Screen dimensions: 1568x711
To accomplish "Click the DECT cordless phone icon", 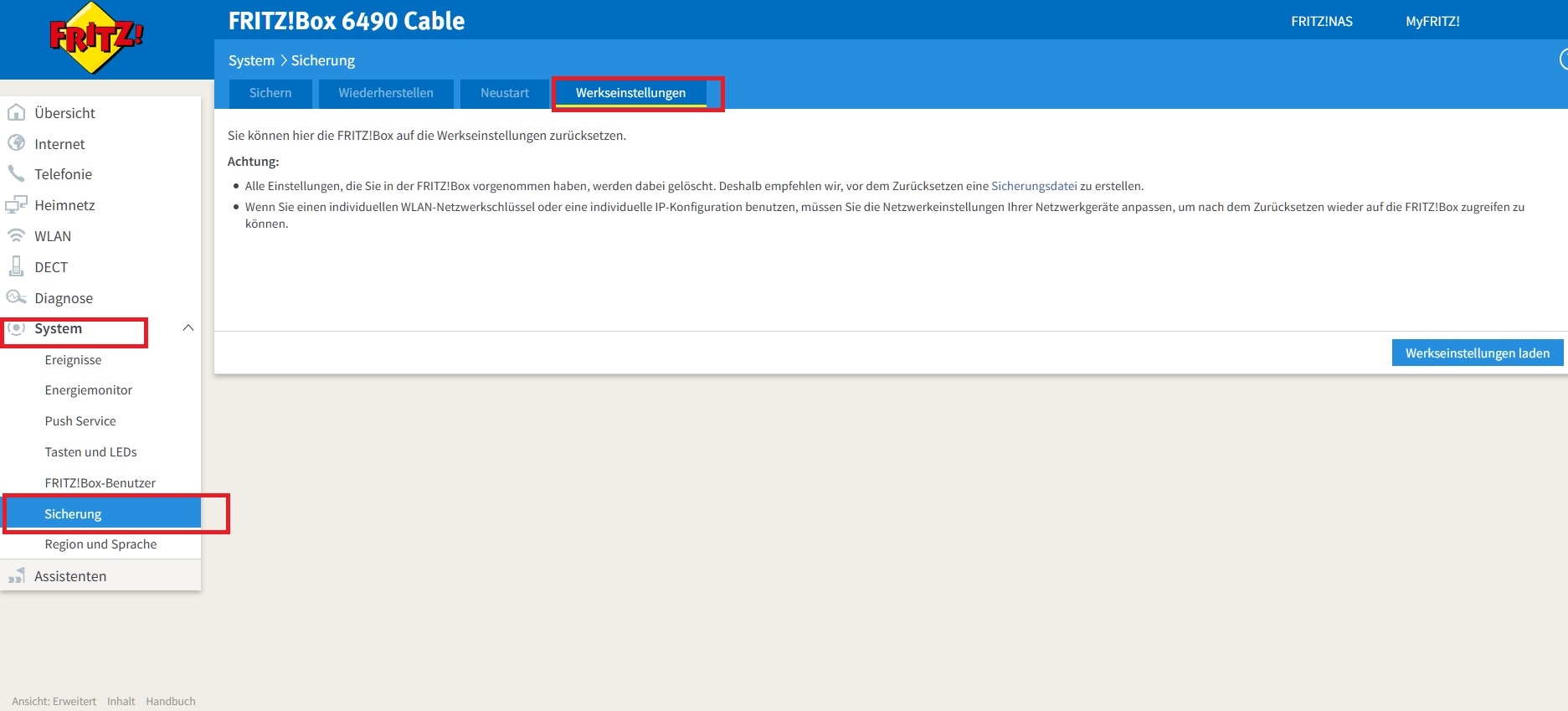I will tap(16, 266).
